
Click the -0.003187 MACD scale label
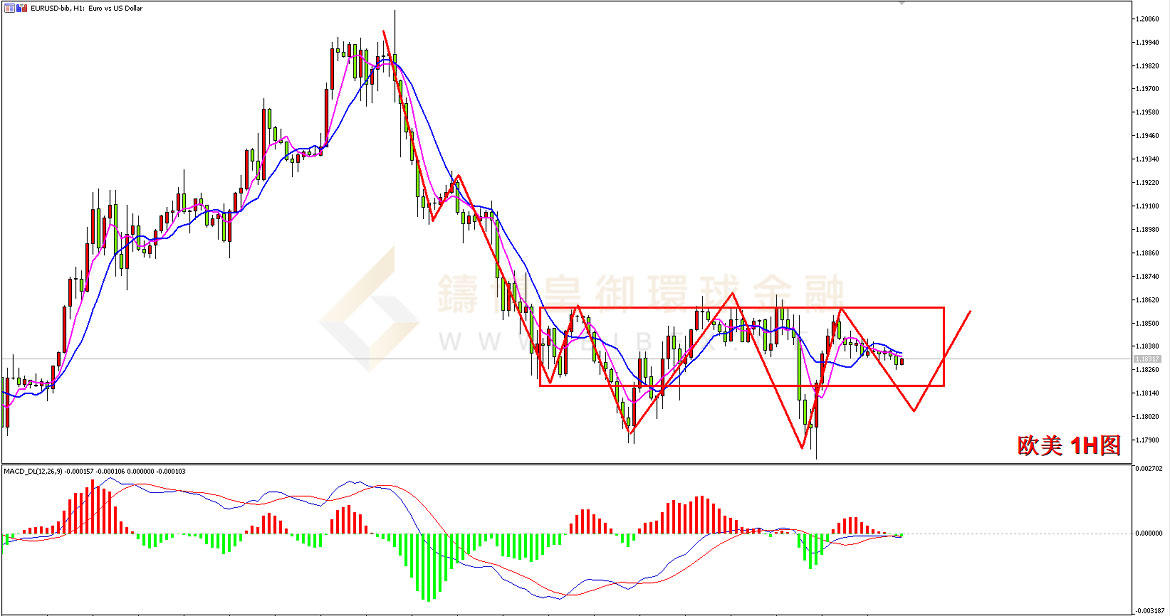pyautogui.click(x=1148, y=607)
